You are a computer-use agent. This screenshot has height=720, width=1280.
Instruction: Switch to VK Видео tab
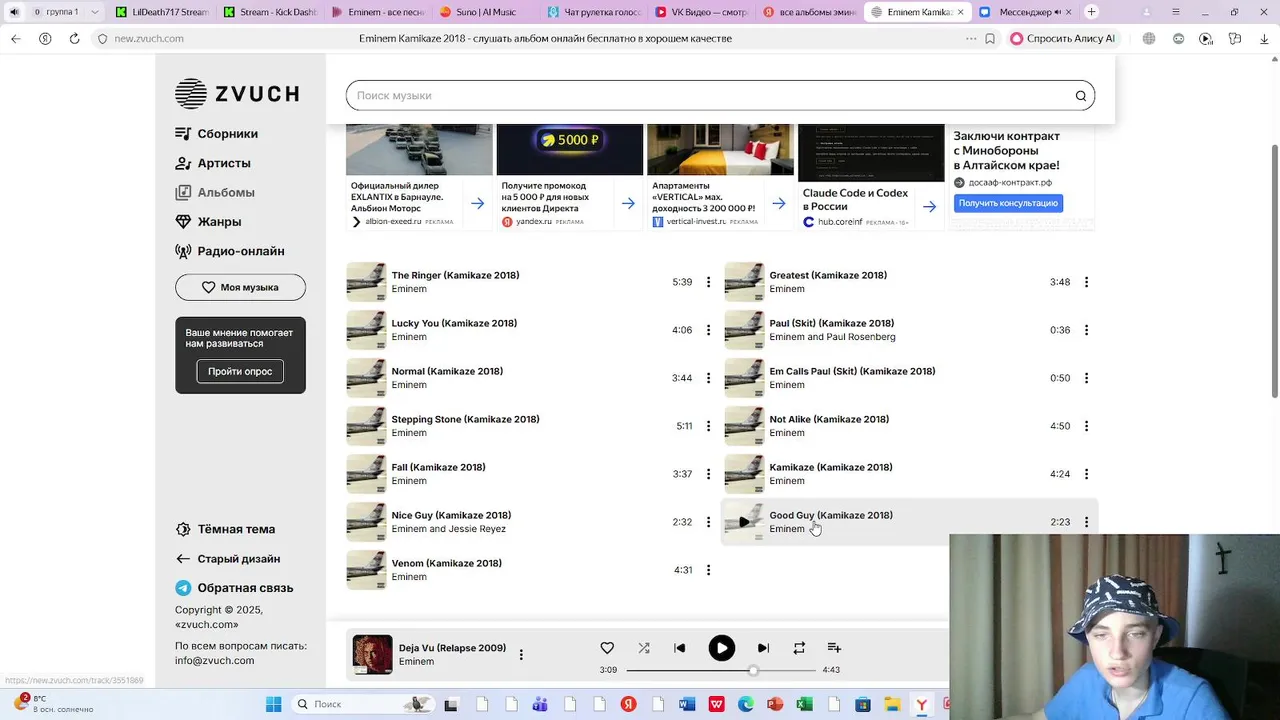[703, 12]
